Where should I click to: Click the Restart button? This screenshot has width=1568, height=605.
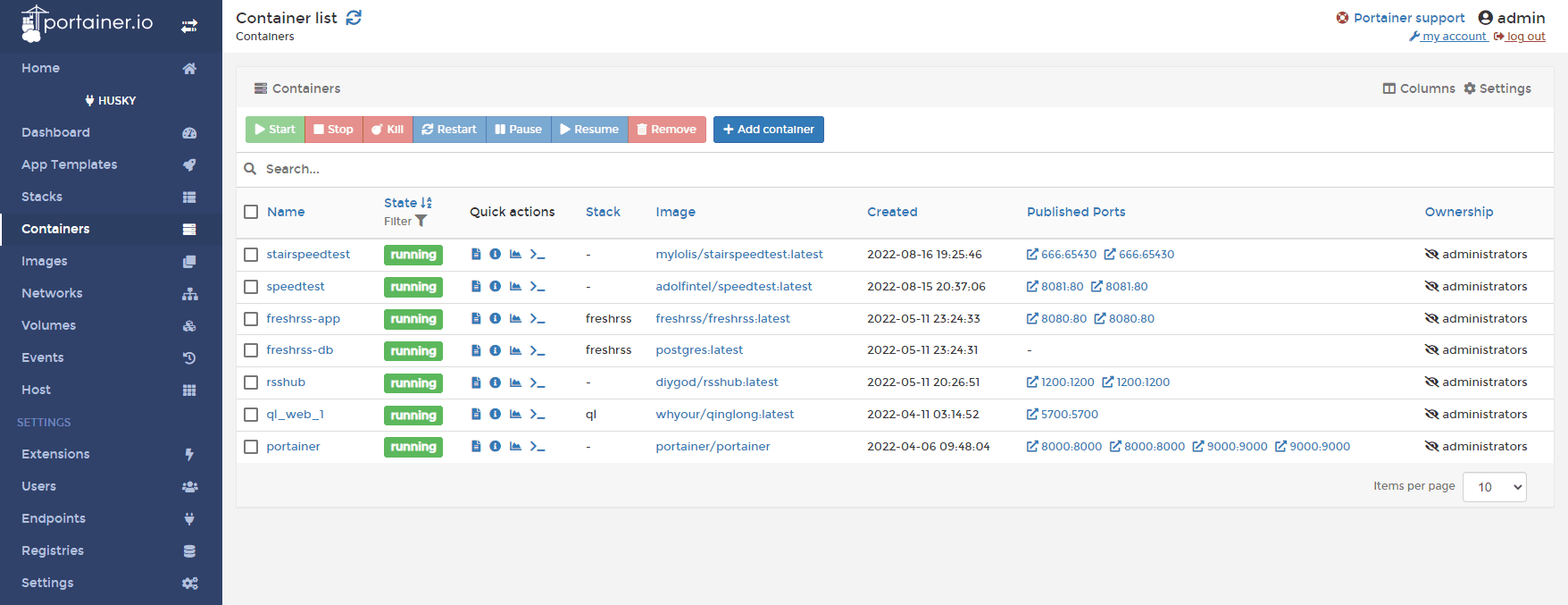pos(449,130)
